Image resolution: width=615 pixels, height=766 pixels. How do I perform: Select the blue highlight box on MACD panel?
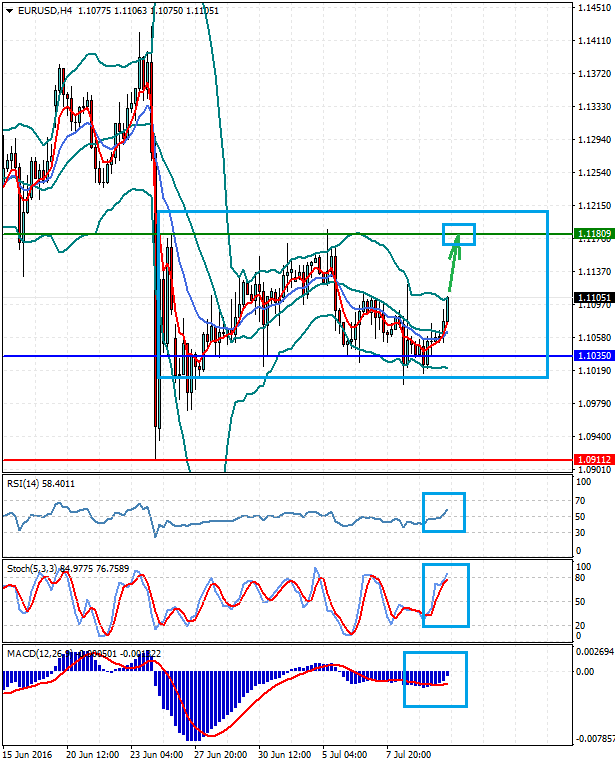pos(435,679)
